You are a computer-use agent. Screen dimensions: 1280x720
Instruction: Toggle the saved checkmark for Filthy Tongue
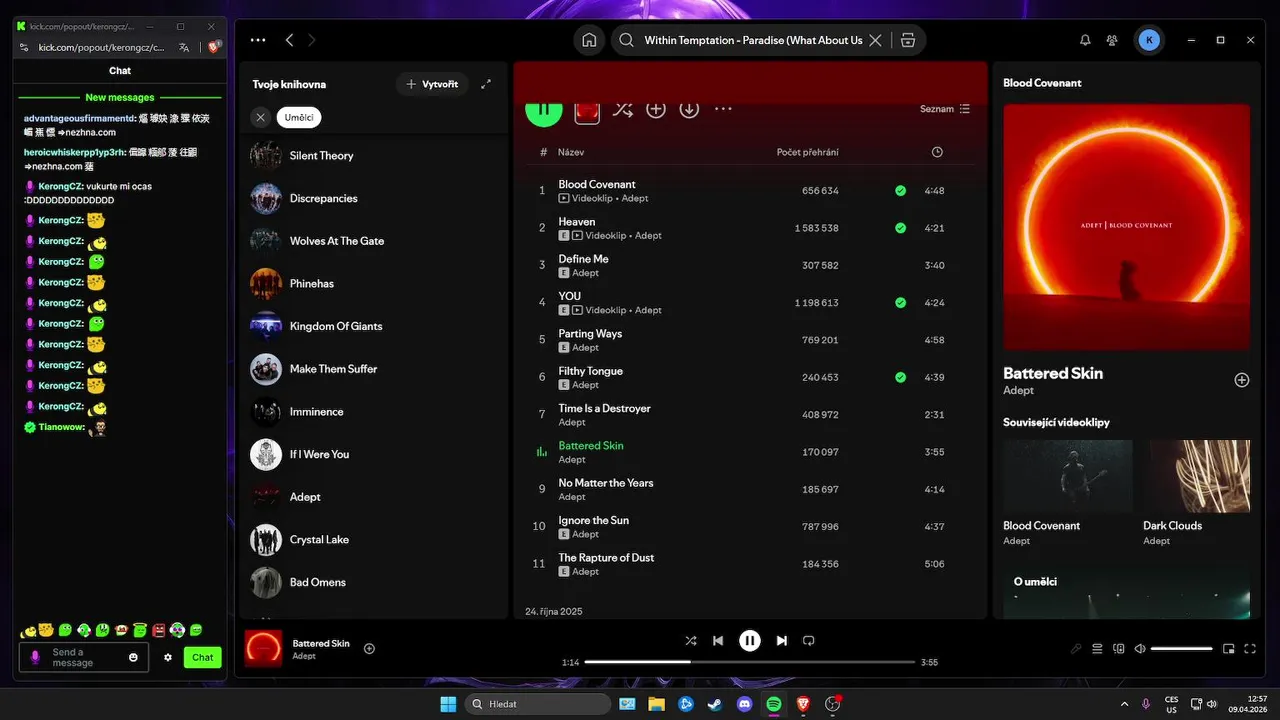tap(901, 377)
